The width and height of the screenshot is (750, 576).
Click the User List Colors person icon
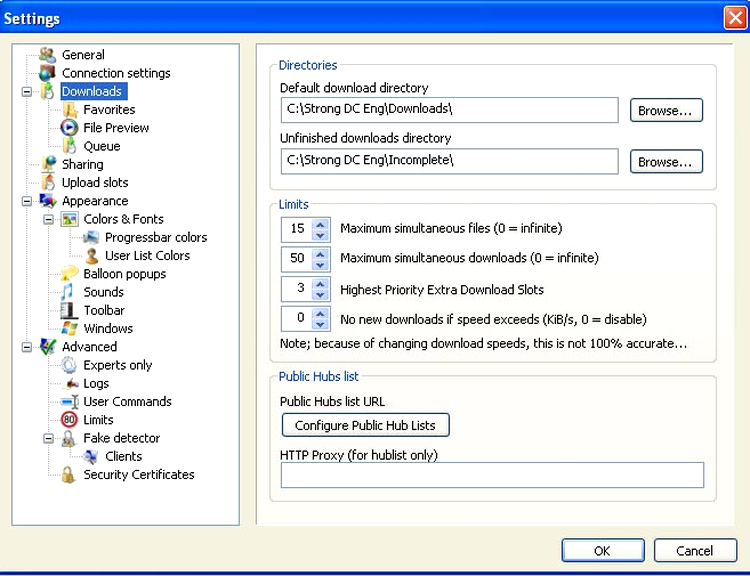(x=91, y=255)
